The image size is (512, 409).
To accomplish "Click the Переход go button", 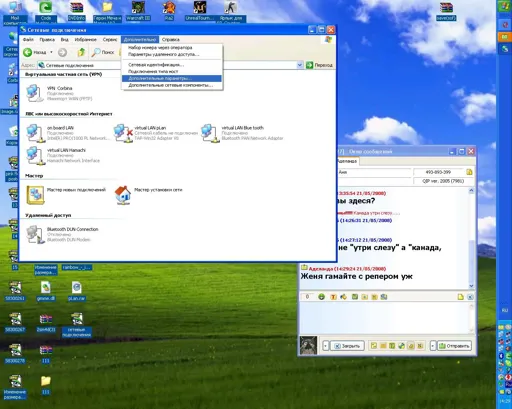I will pyautogui.click(x=319, y=65).
